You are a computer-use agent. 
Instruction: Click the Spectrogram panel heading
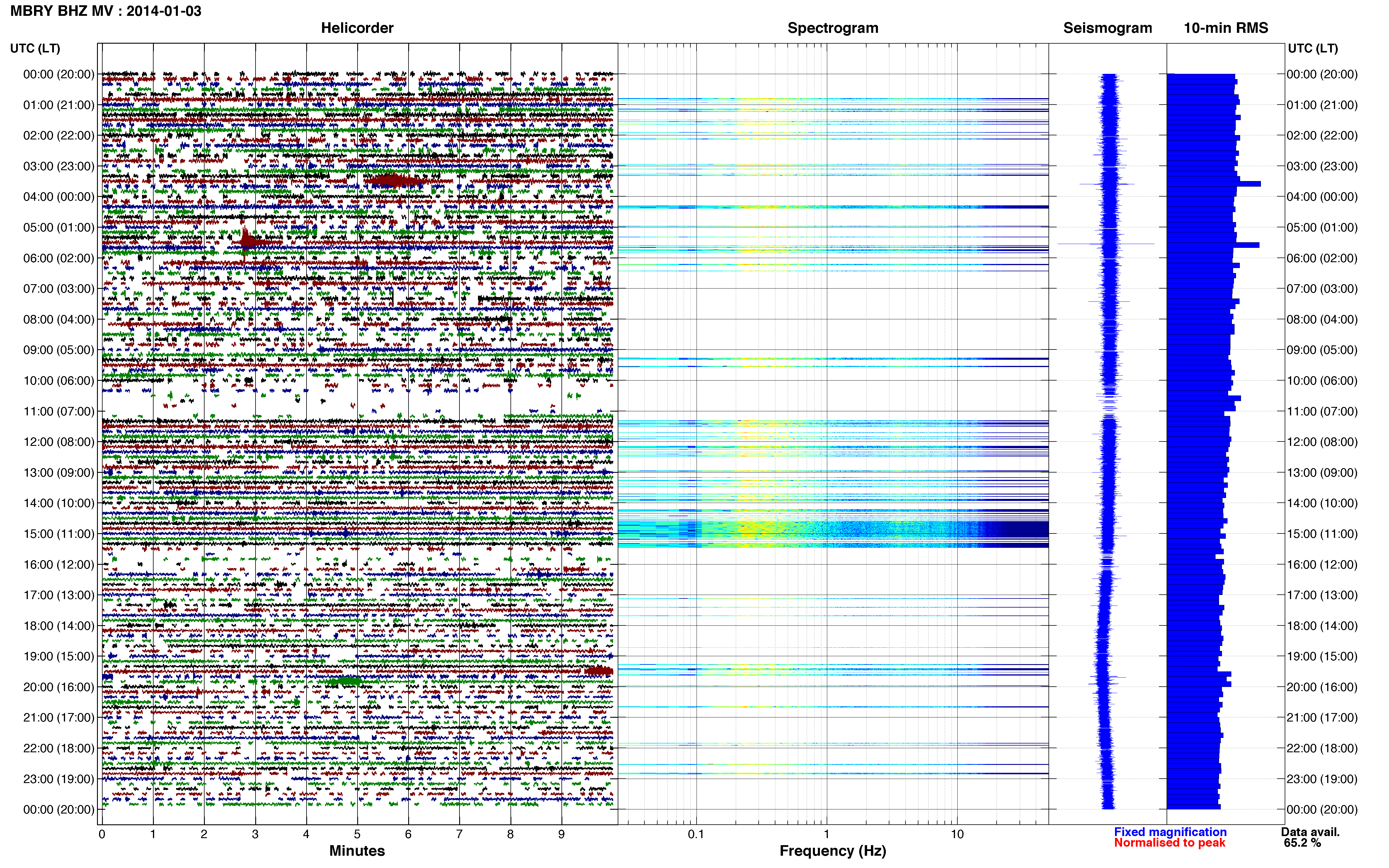tap(833, 28)
